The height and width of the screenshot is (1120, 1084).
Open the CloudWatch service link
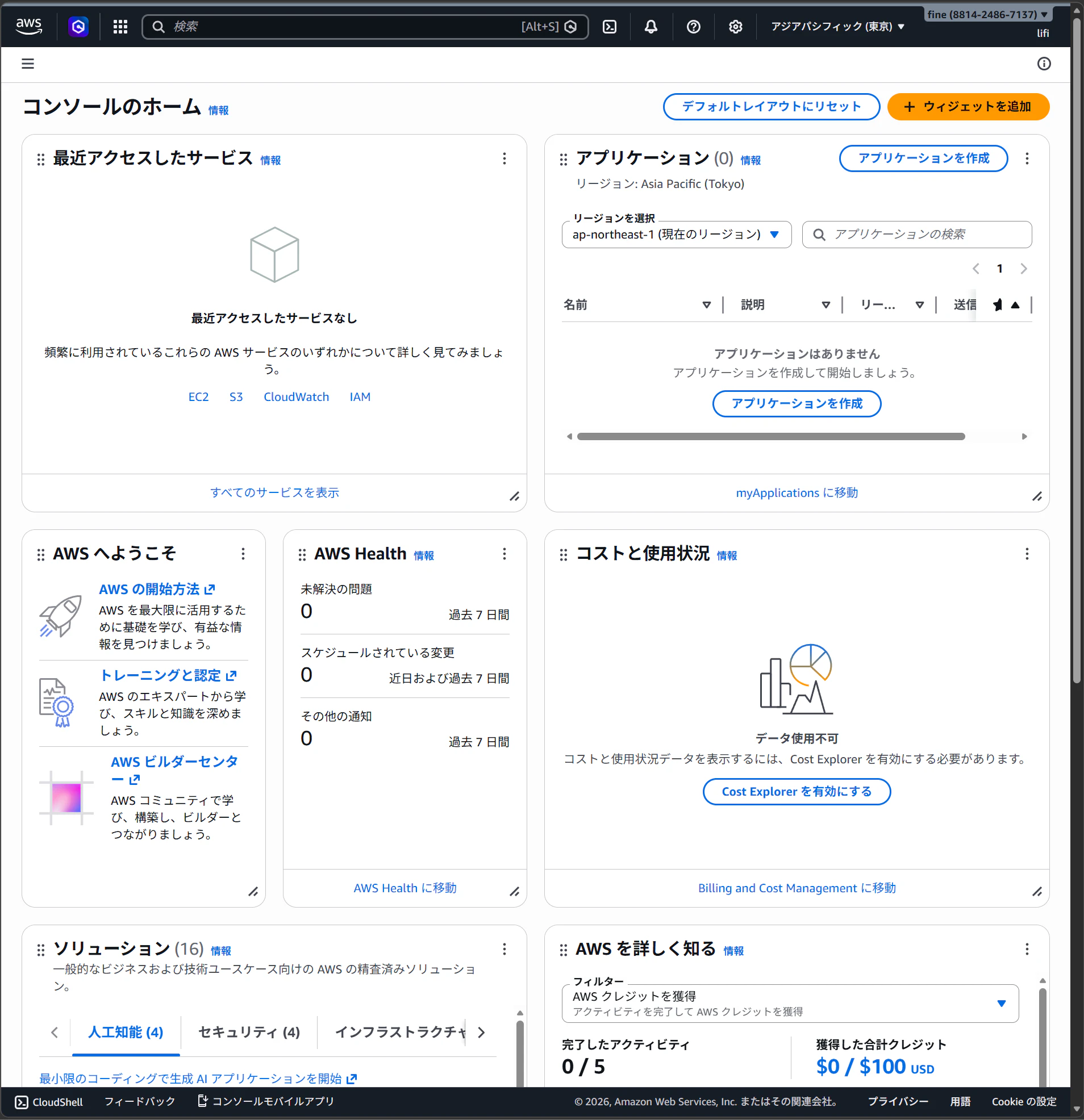click(x=296, y=396)
